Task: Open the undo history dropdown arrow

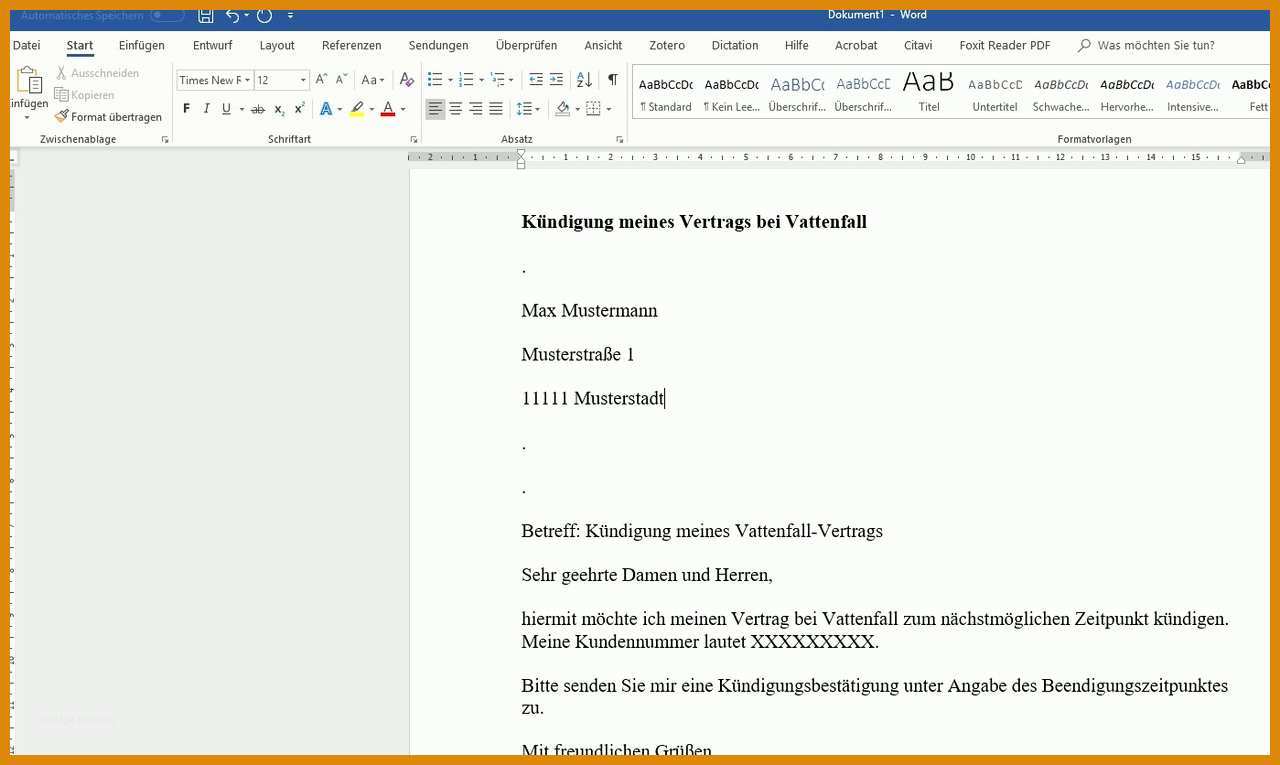Action: [x=246, y=15]
